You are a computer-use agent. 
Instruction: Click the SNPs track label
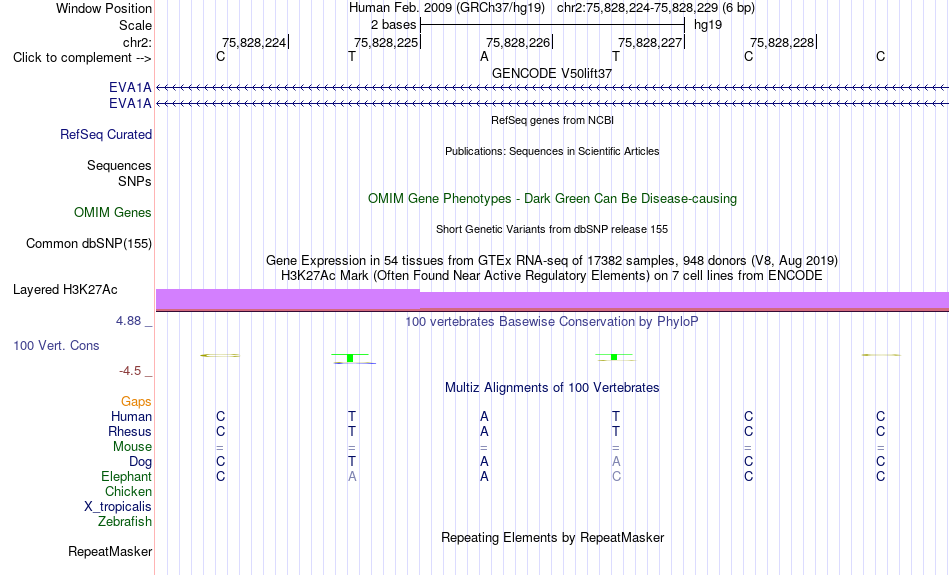[135, 181]
